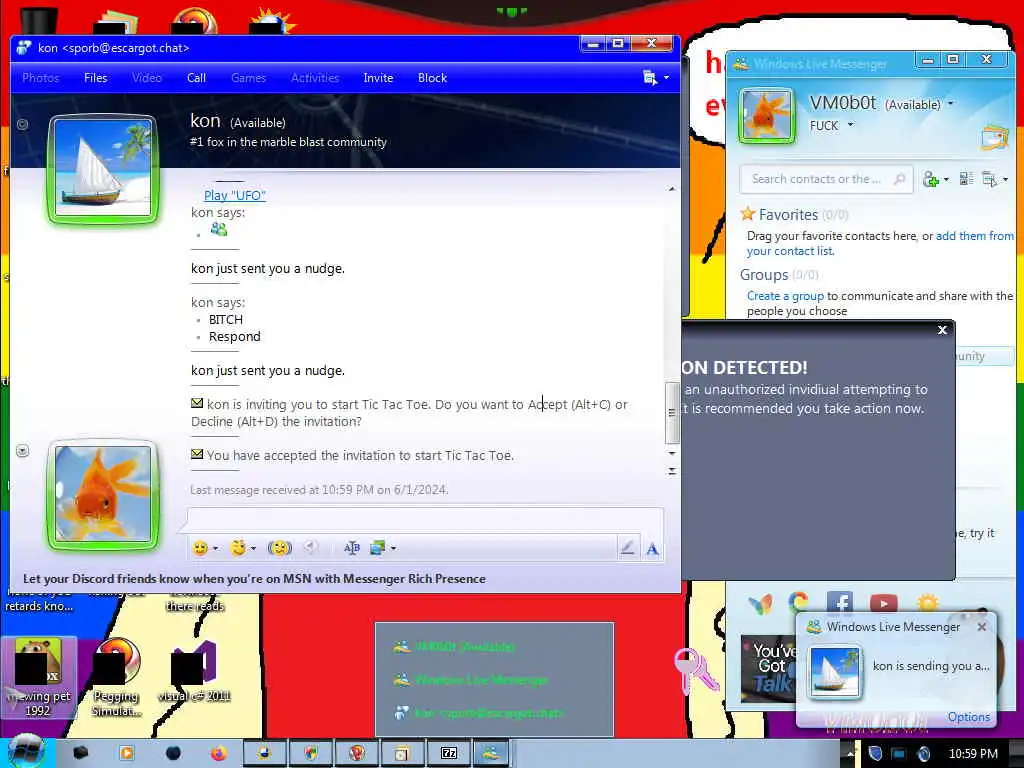1024x768 pixels.
Task: Click Files in the conversation menu
Action: (95, 78)
